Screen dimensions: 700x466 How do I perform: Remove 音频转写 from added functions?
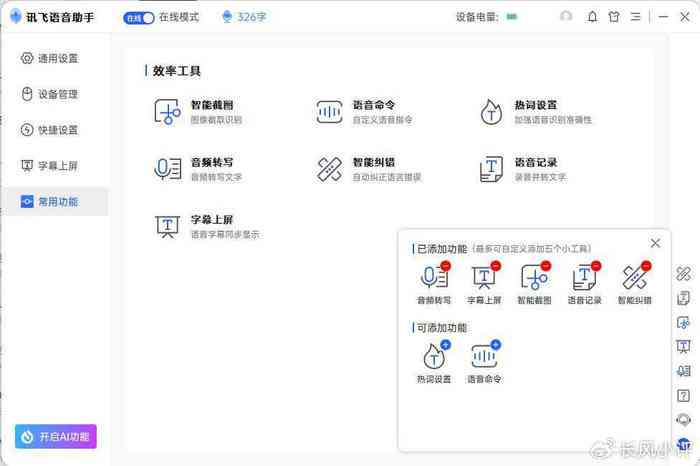(446, 266)
